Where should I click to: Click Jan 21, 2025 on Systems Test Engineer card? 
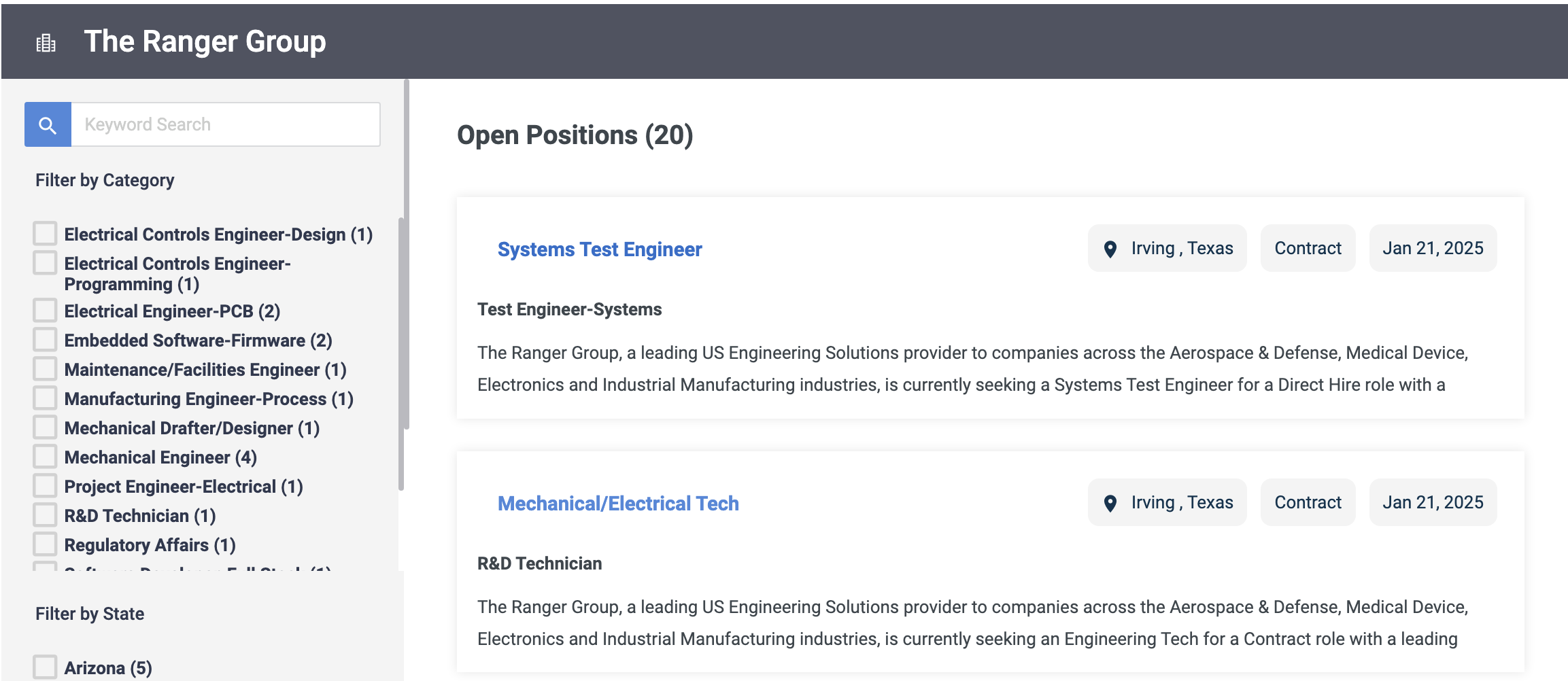coord(1433,248)
